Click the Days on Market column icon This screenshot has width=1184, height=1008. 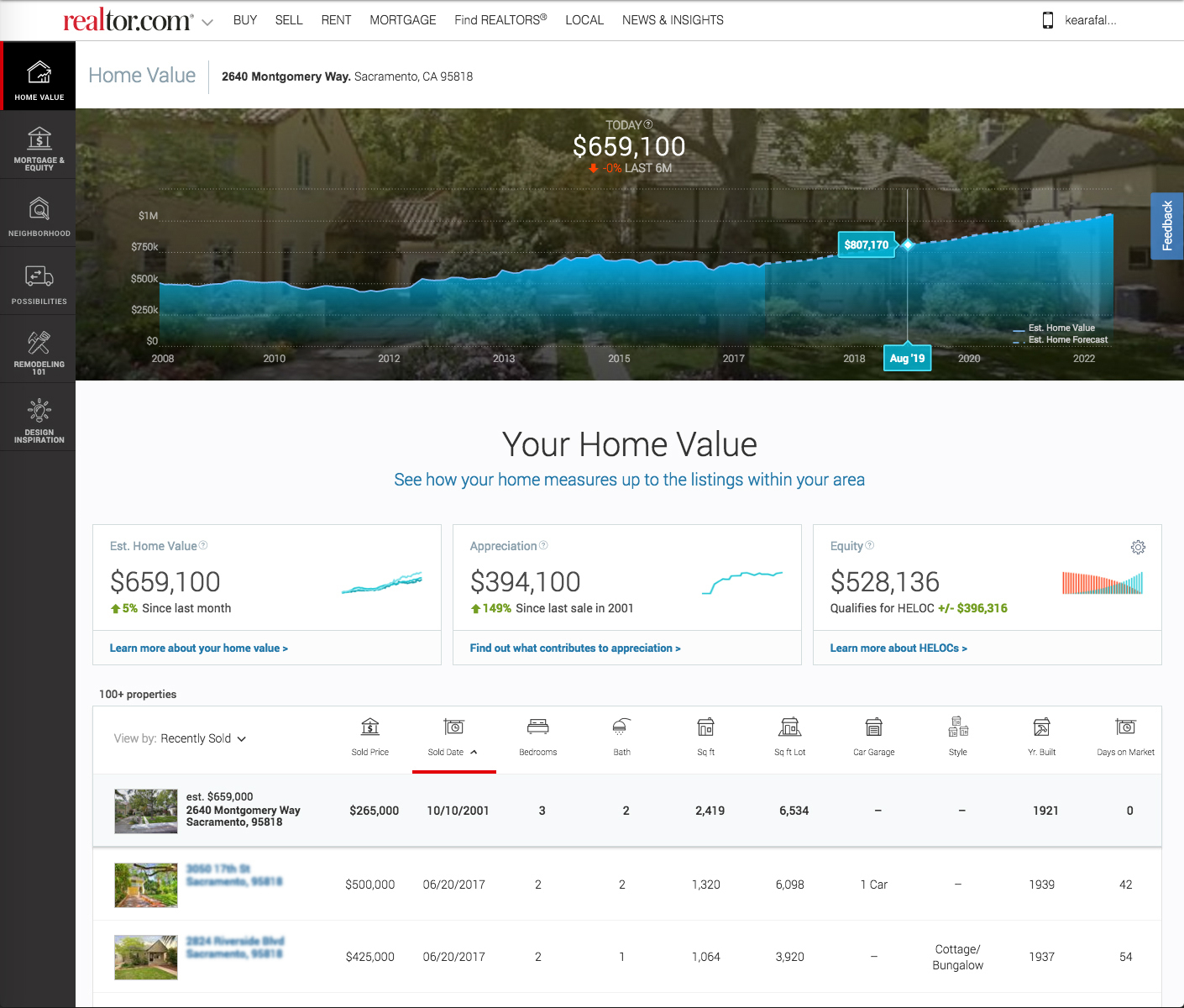pyautogui.click(x=1126, y=727)
